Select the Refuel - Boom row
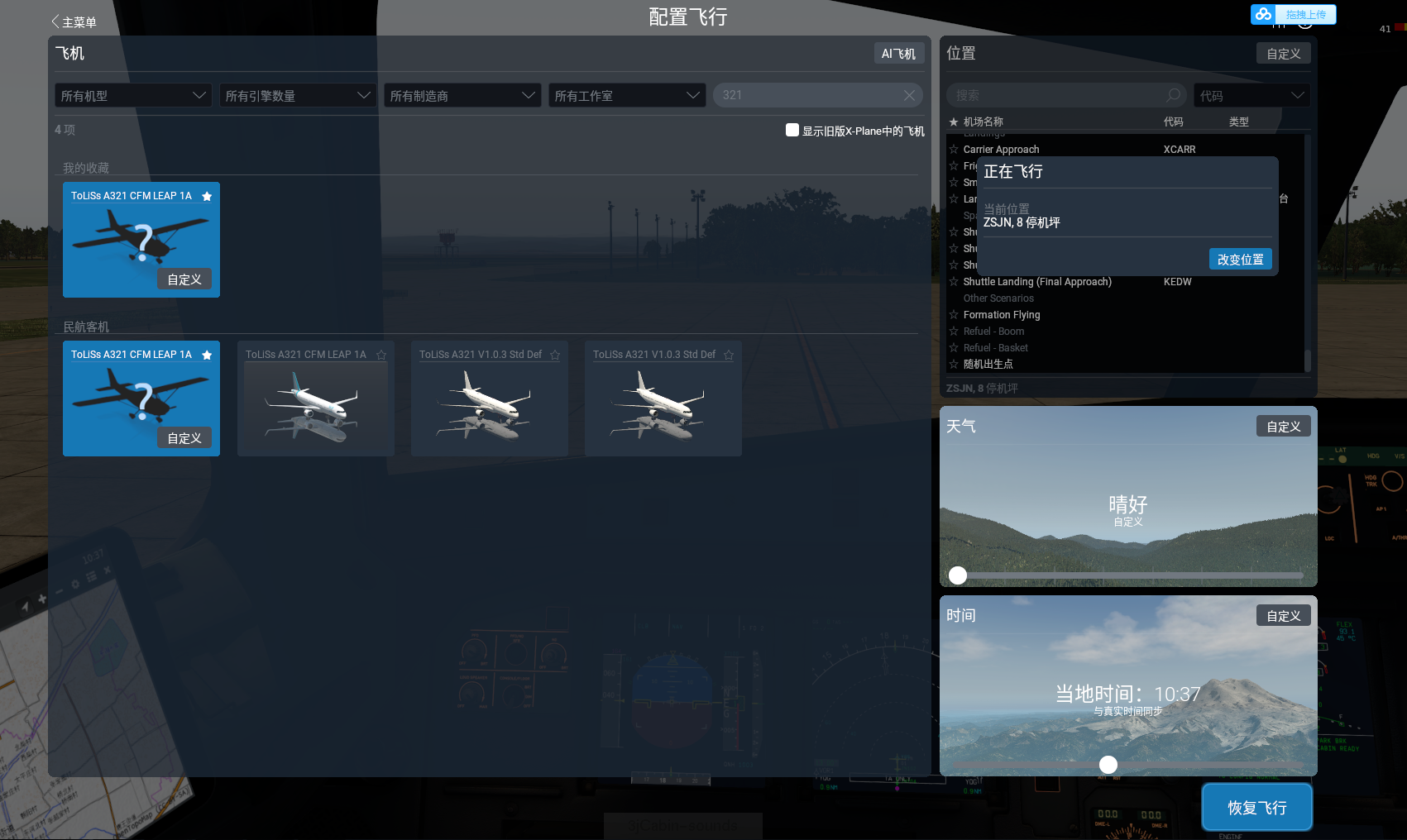The width and height of the screenshot is (1407, 840). (1125, 332)
